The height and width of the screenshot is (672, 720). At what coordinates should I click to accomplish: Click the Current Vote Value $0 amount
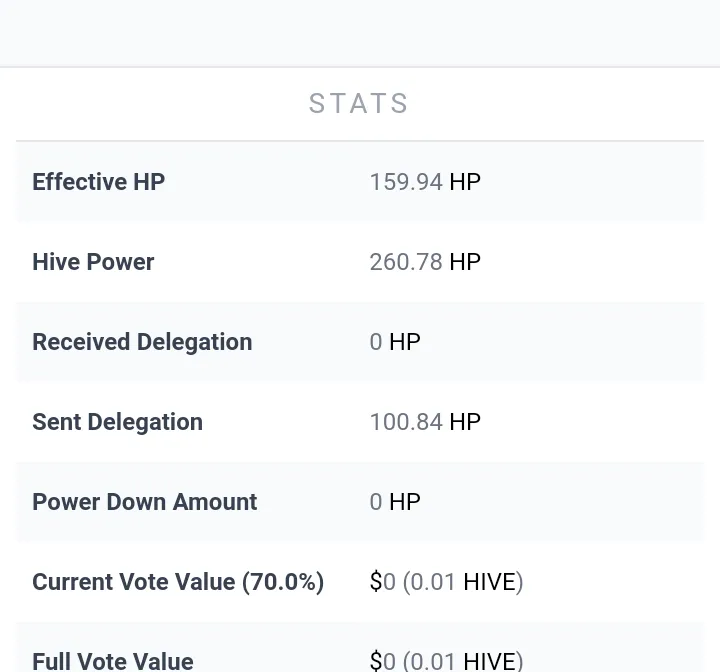coord(382,582)
